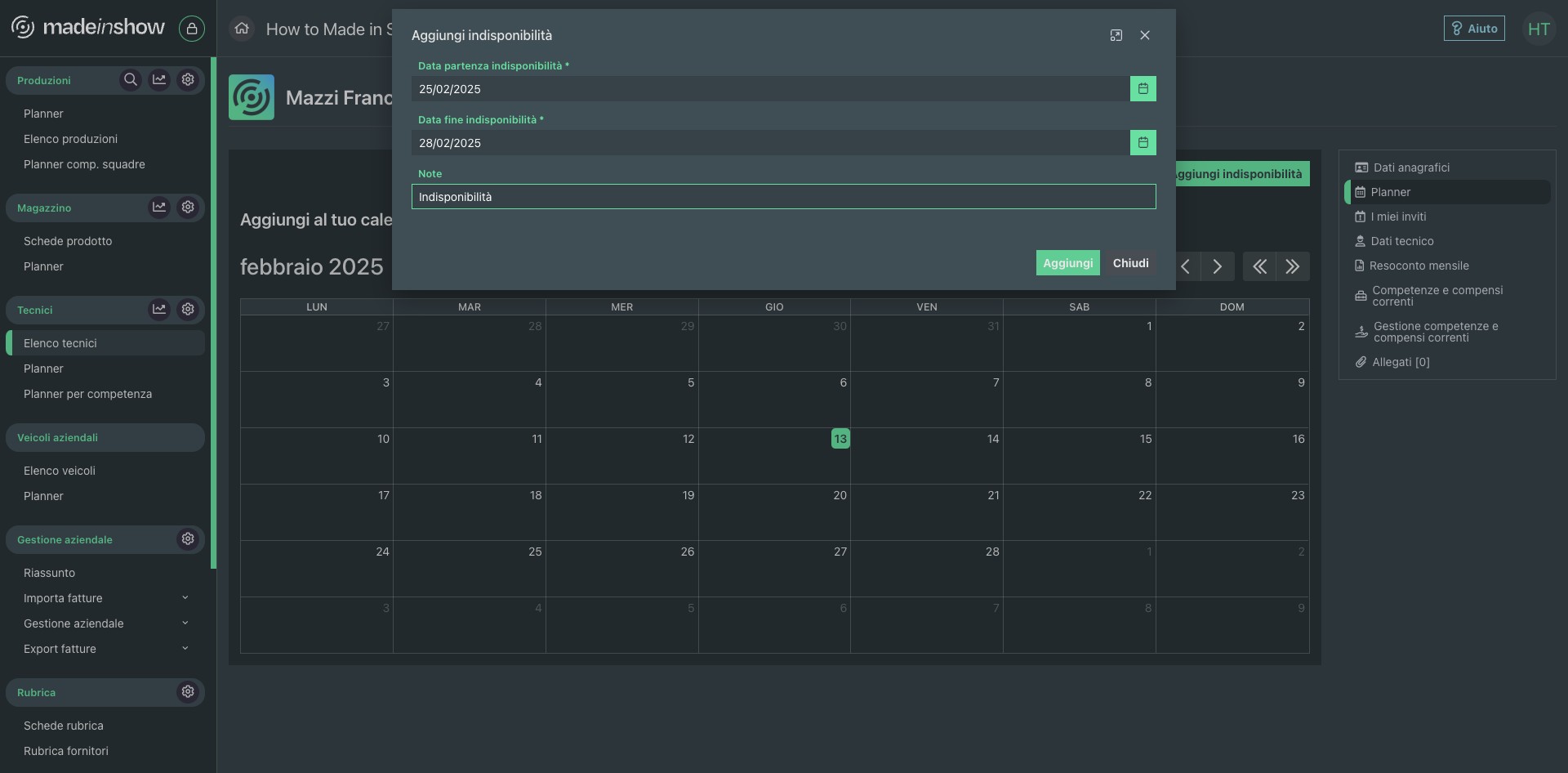Screen dimensions: 1568x773
Task: Expand the Importa fatture submenu
Action: point(185,598)
